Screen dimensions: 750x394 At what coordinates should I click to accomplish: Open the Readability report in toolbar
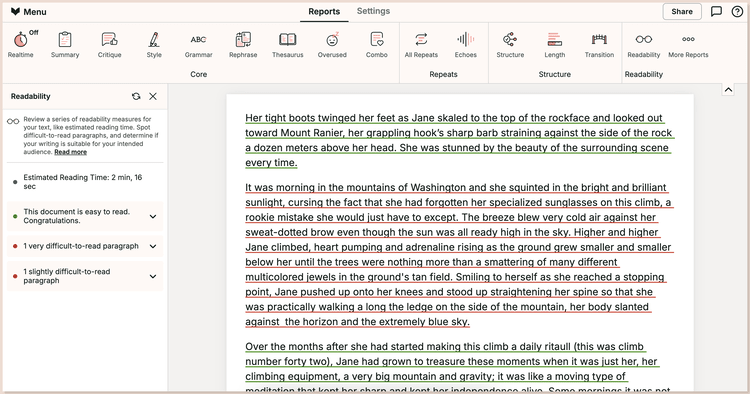643,45
